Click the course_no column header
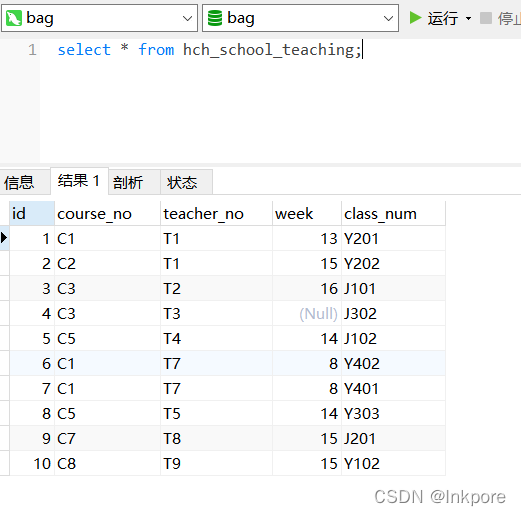This screenshot has height=516, width=521. [x=107, y=213]
